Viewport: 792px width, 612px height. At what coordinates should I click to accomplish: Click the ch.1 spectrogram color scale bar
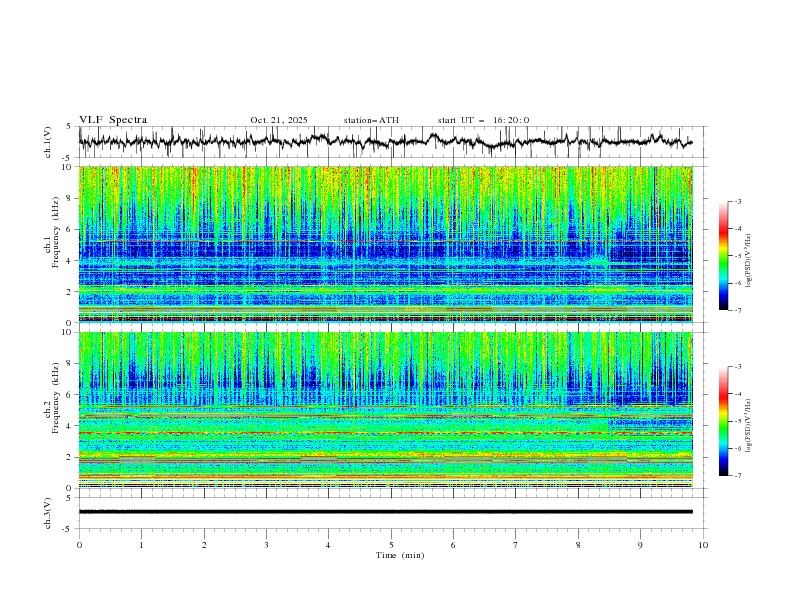(724, 256)
